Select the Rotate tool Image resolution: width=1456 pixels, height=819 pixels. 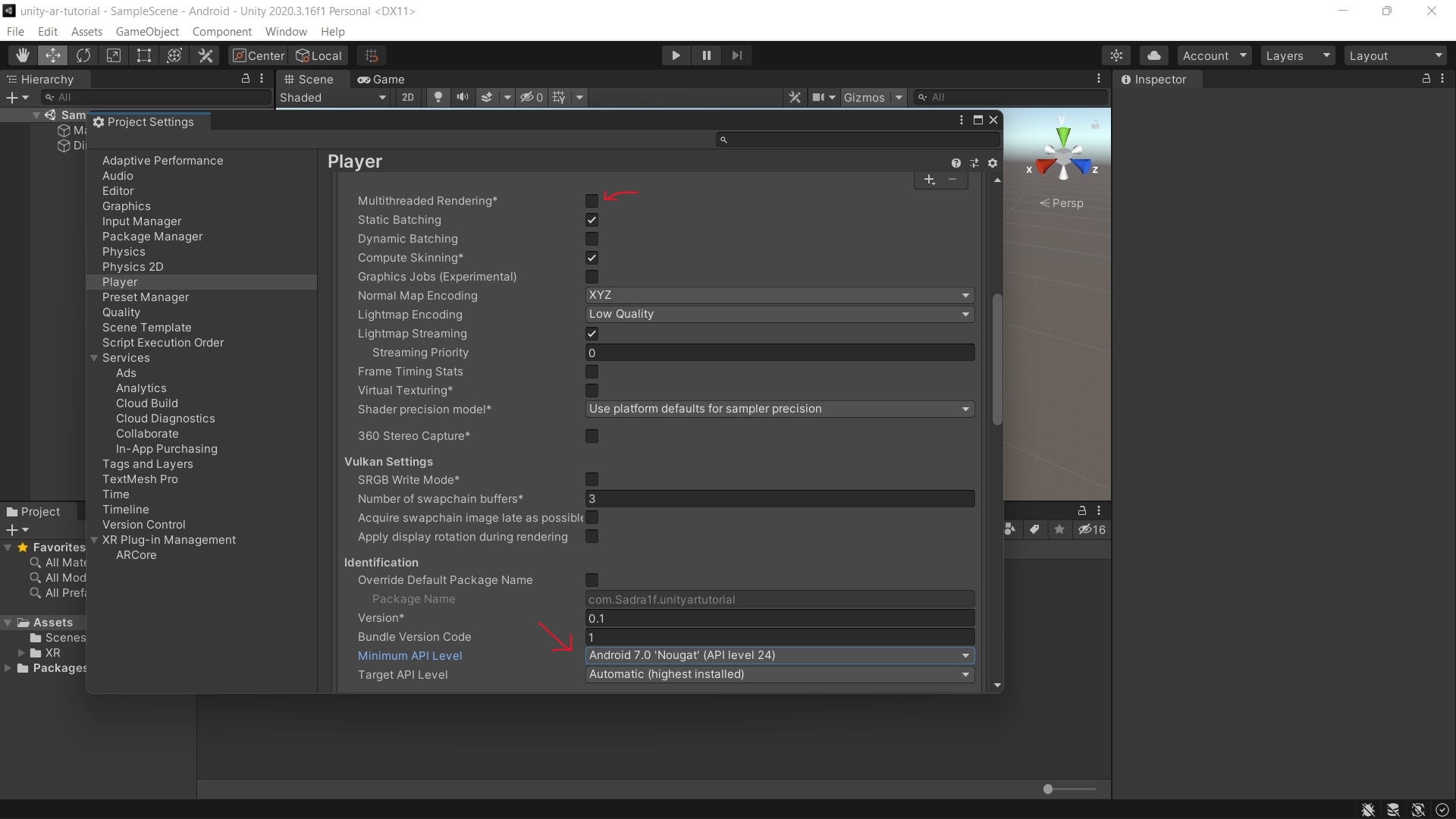pos(83,55)
